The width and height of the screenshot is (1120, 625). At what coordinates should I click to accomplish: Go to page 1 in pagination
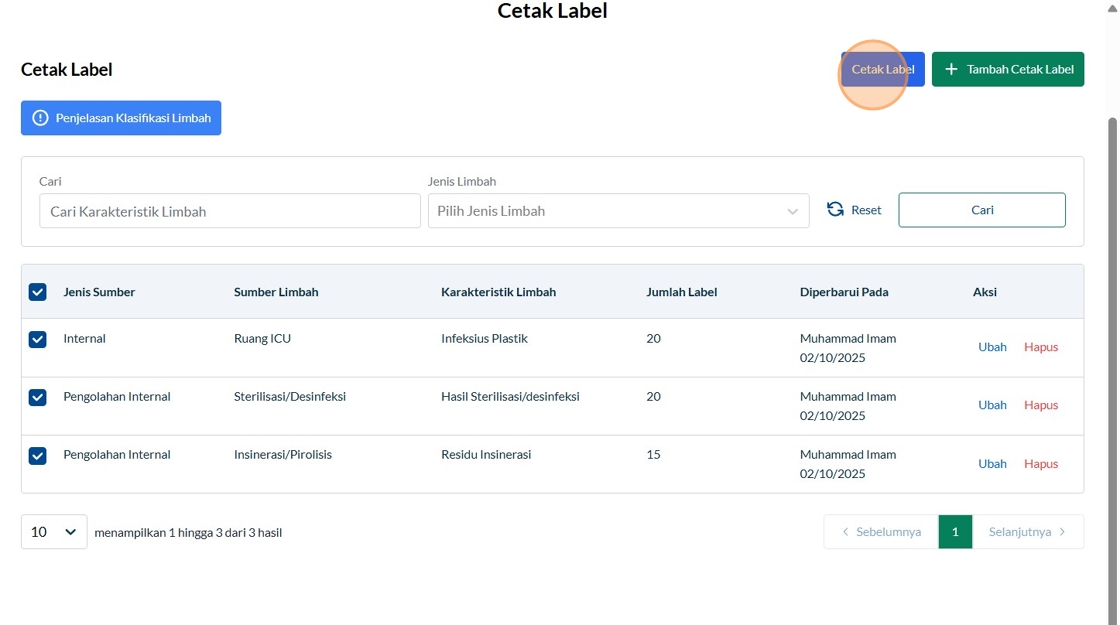[955, 532]
